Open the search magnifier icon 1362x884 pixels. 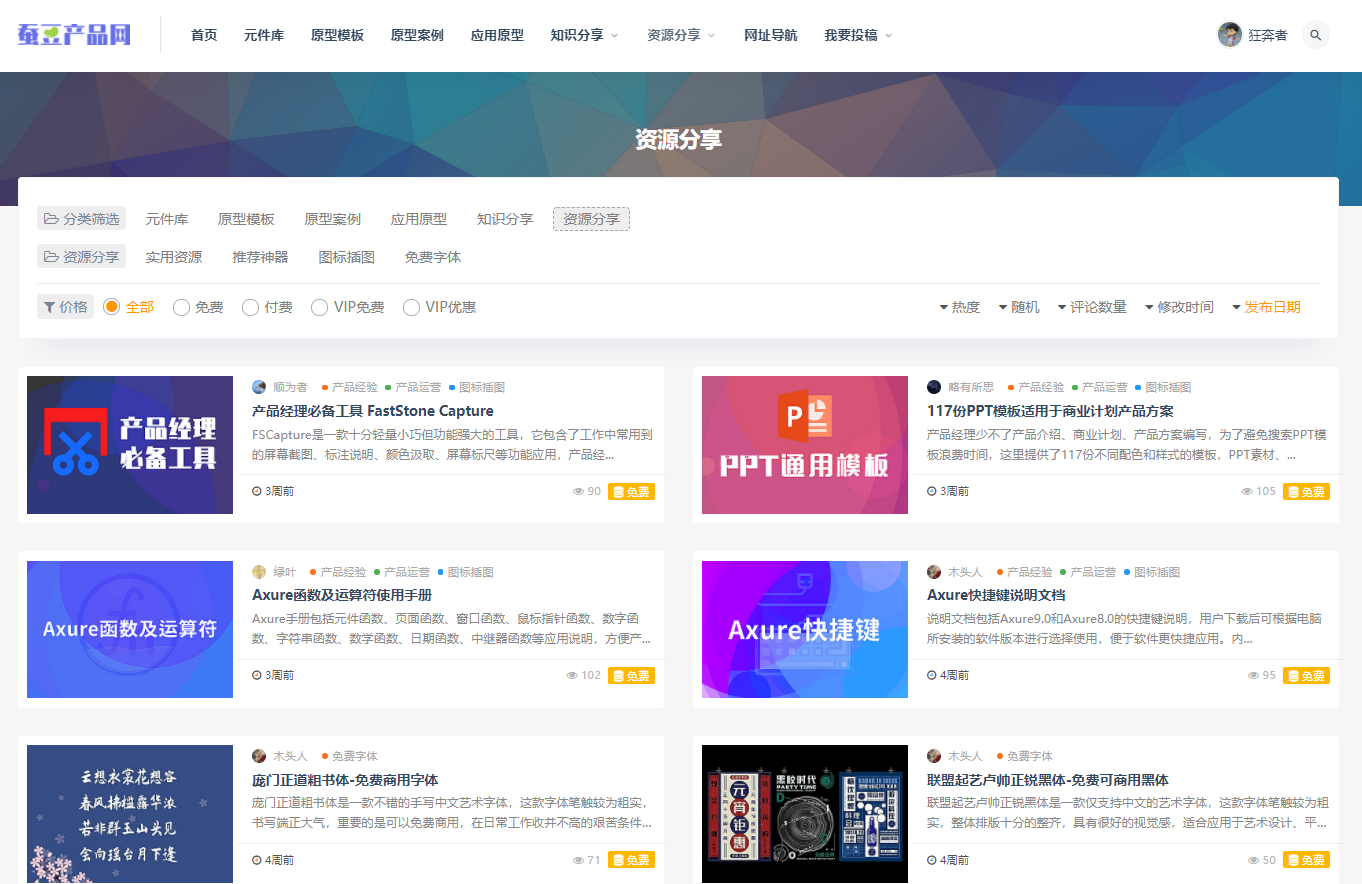click(x=1316, y=35)
